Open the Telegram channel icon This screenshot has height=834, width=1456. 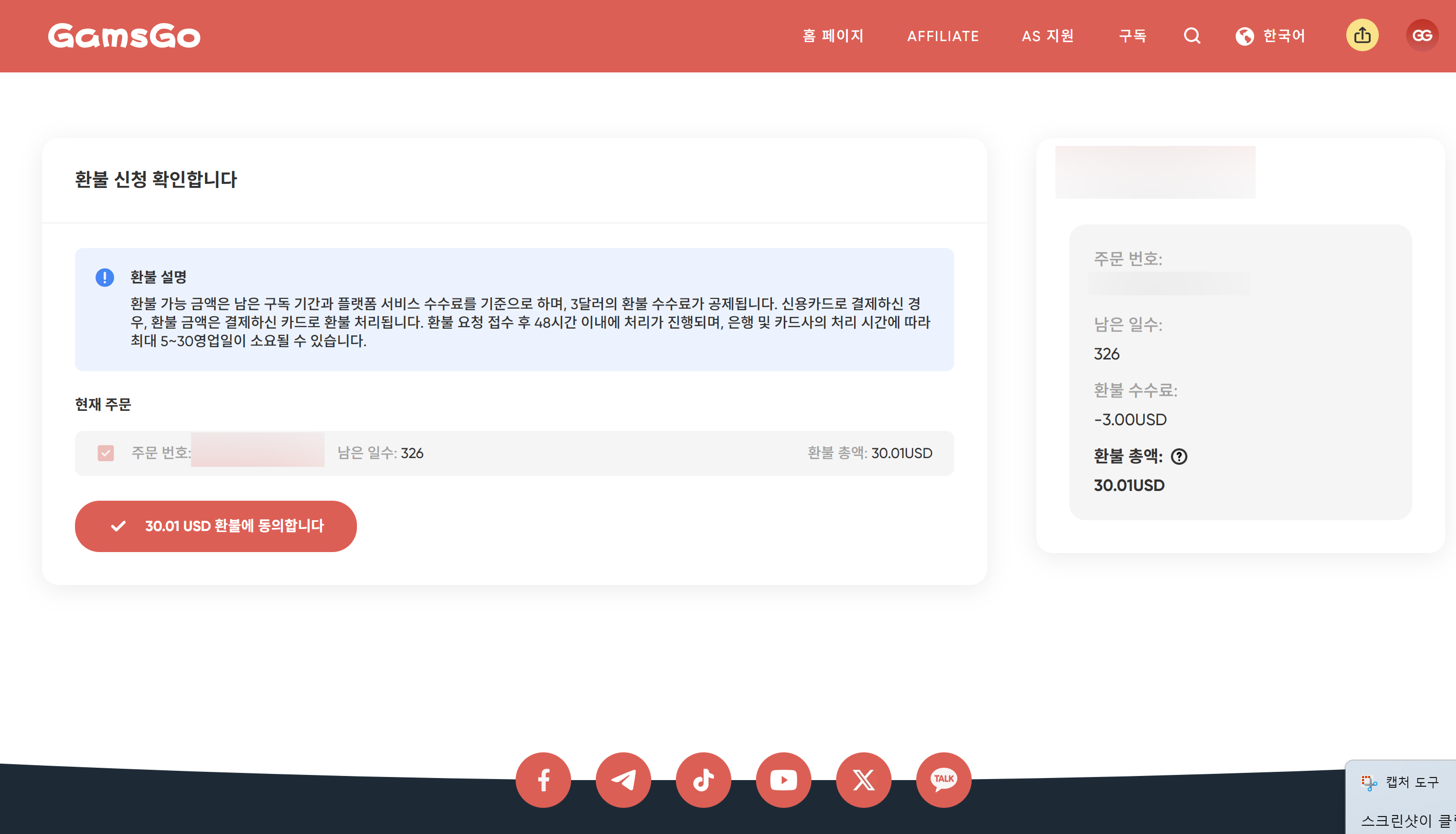pos(623,779)
